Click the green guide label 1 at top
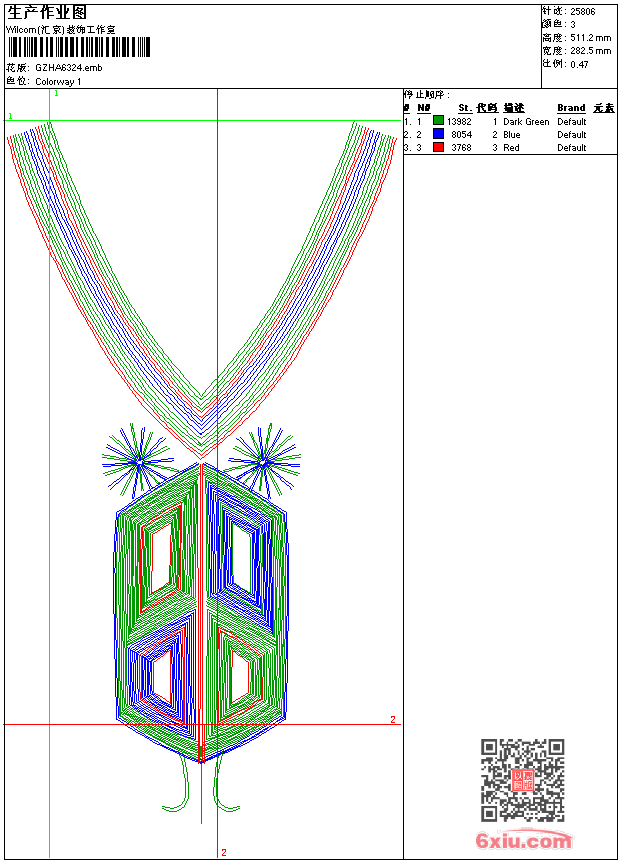620x860 pixels. coord(56,93)
